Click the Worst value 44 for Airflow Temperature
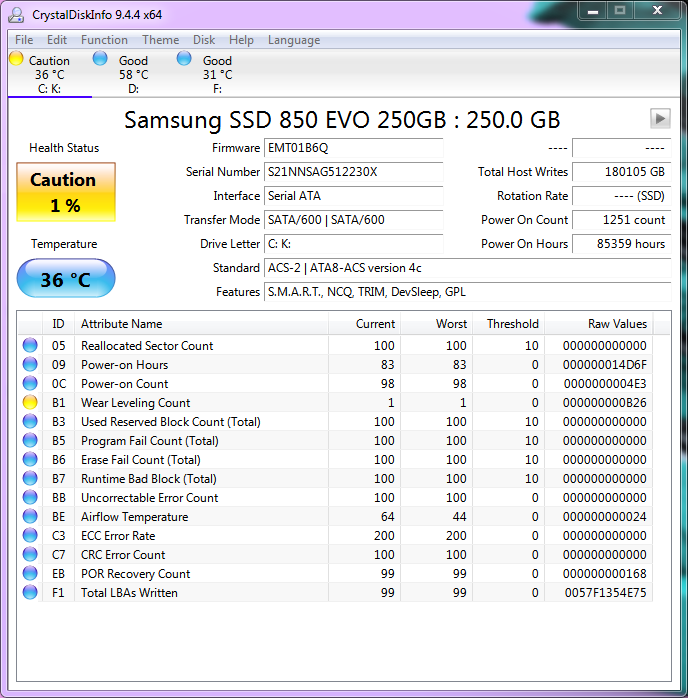This screenshot has width=688, height=698. point(459,516)
